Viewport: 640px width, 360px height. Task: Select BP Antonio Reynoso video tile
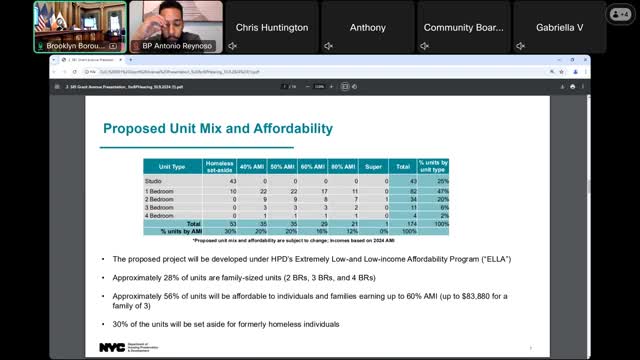click(x=176, y=27)
